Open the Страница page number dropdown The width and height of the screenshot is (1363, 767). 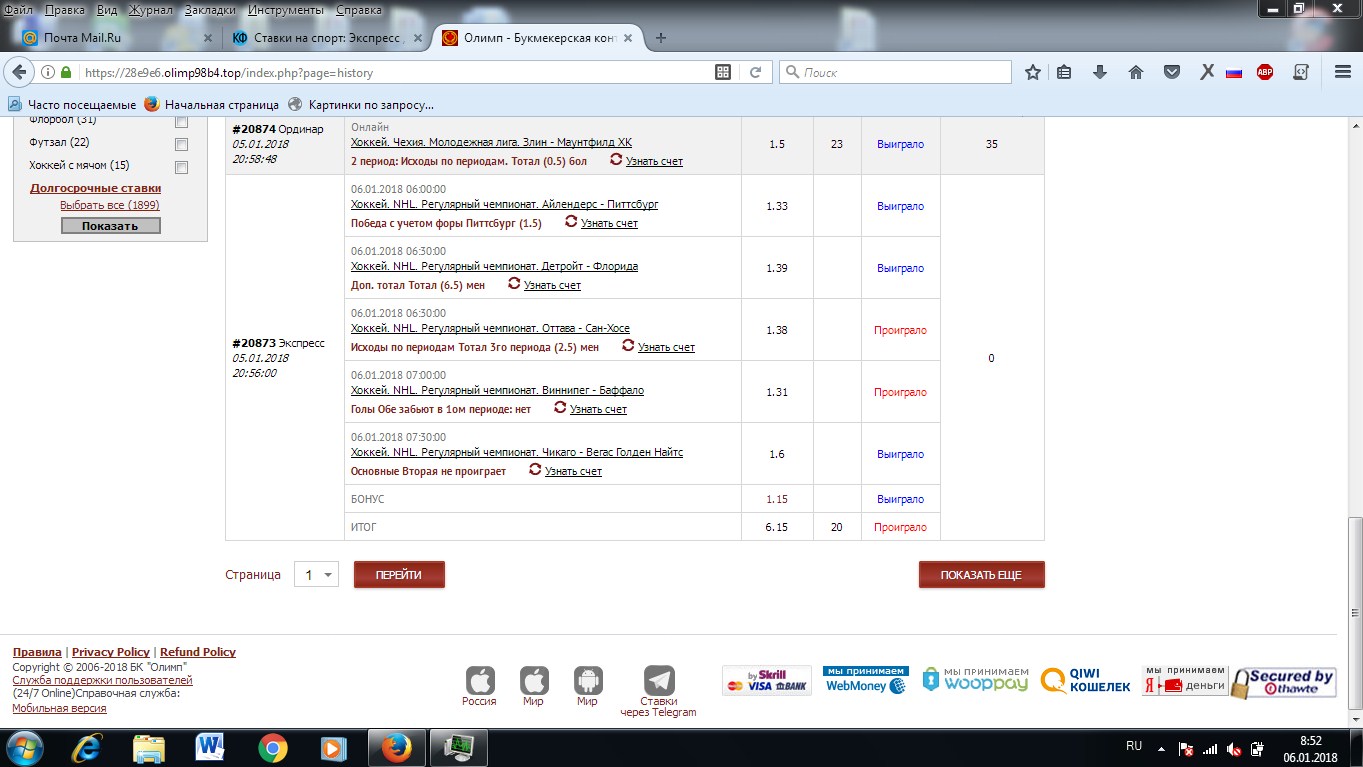click(316, 575)
